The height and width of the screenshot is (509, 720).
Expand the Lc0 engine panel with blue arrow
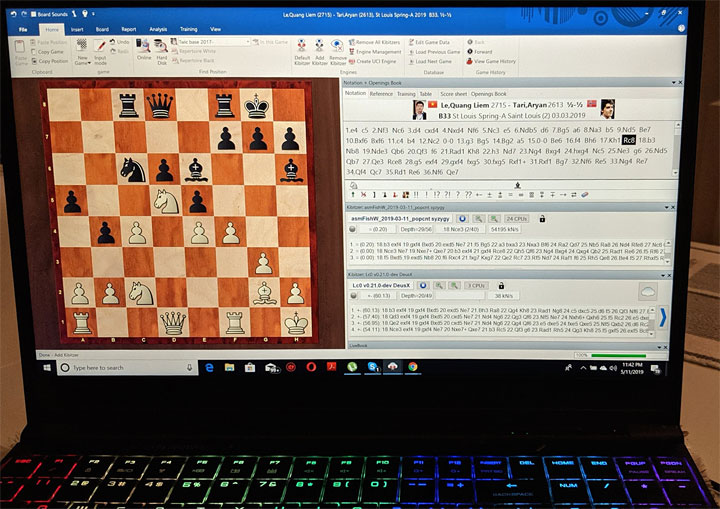point(662,318)
